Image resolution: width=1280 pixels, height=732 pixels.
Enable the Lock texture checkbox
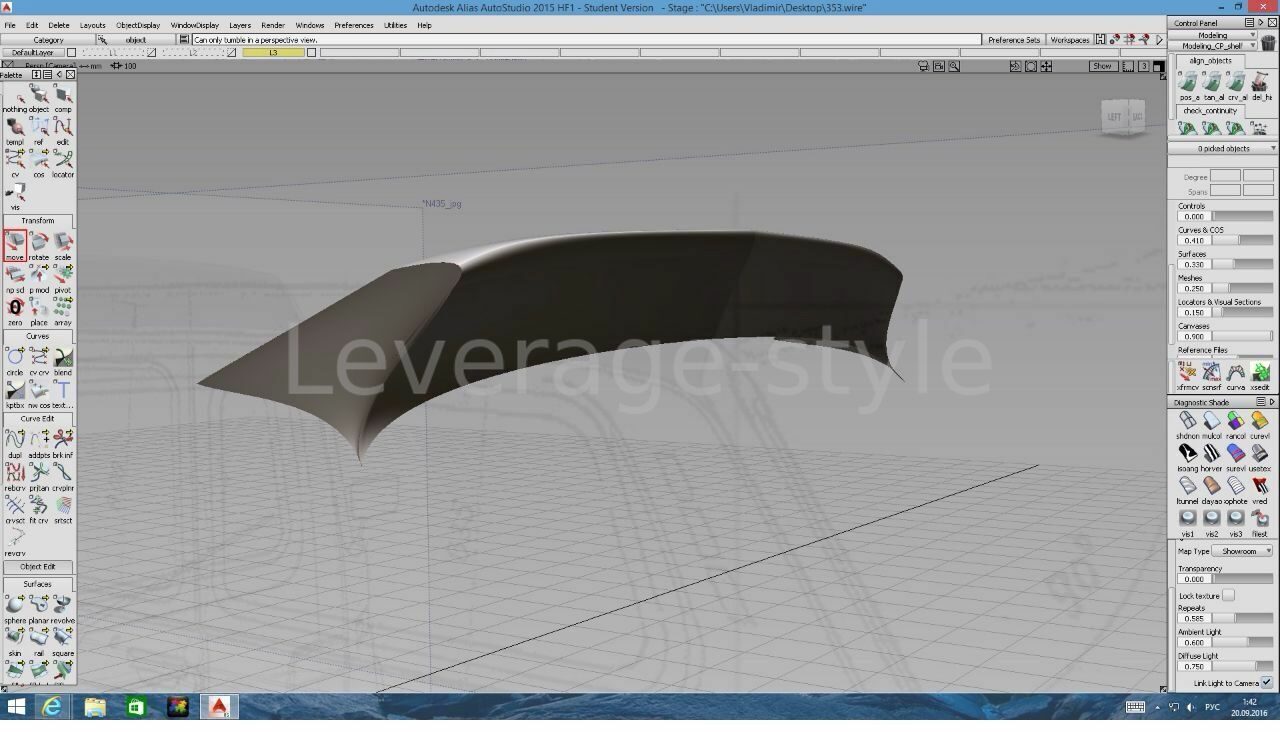1228,595
